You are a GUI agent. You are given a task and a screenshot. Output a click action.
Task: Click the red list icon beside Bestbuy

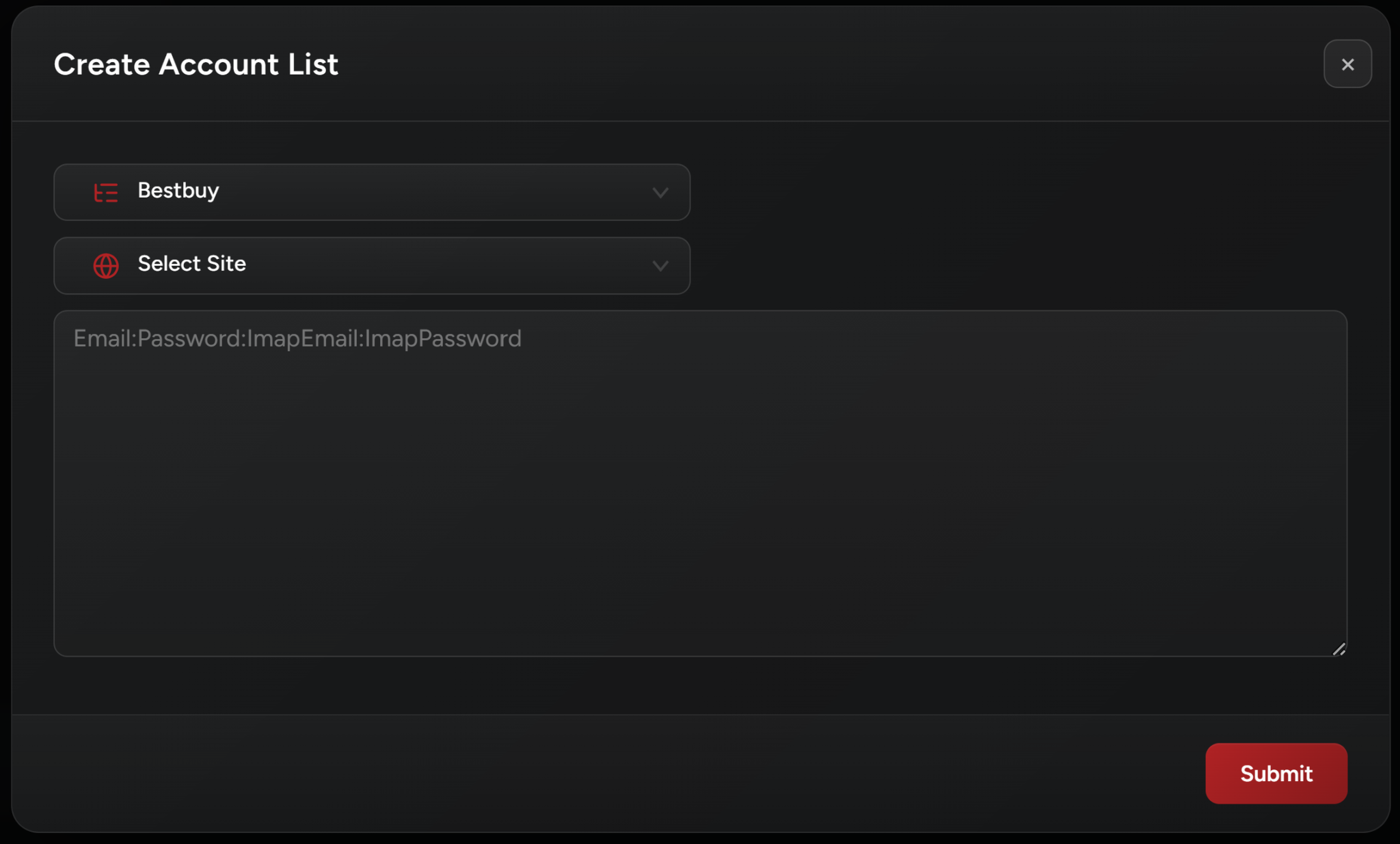pos(106,192)
